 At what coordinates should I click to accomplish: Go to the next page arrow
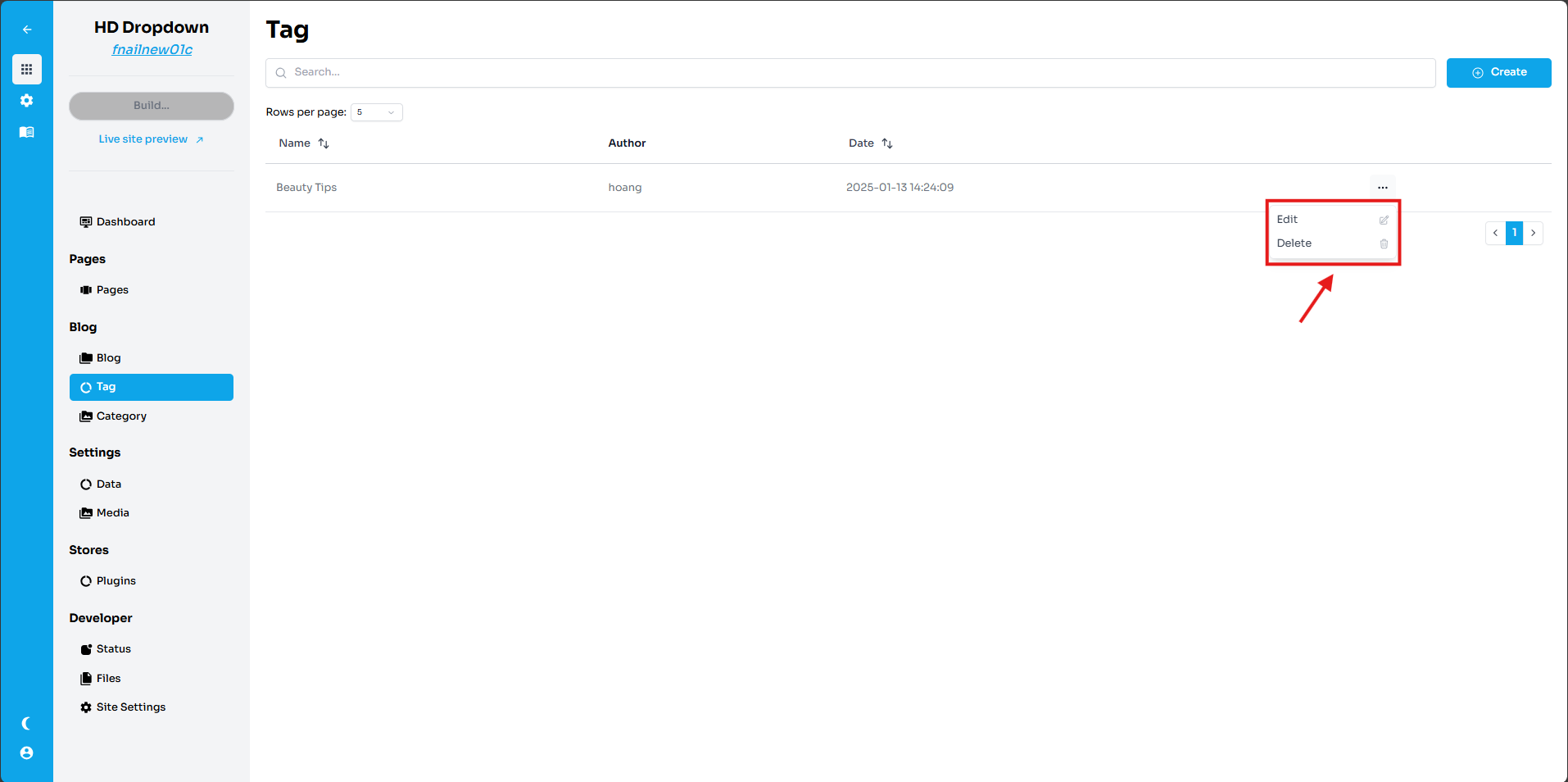coord(1533,233)
